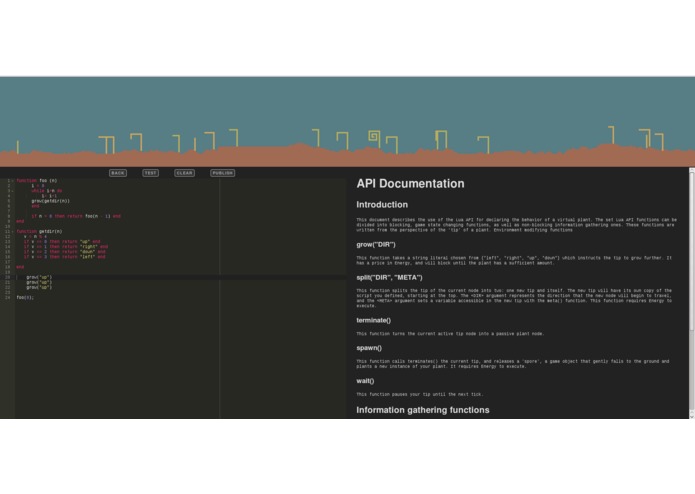Click the line returning "up"
The height and width of the screenshot is (494, 695).
[x=62, y=242]
